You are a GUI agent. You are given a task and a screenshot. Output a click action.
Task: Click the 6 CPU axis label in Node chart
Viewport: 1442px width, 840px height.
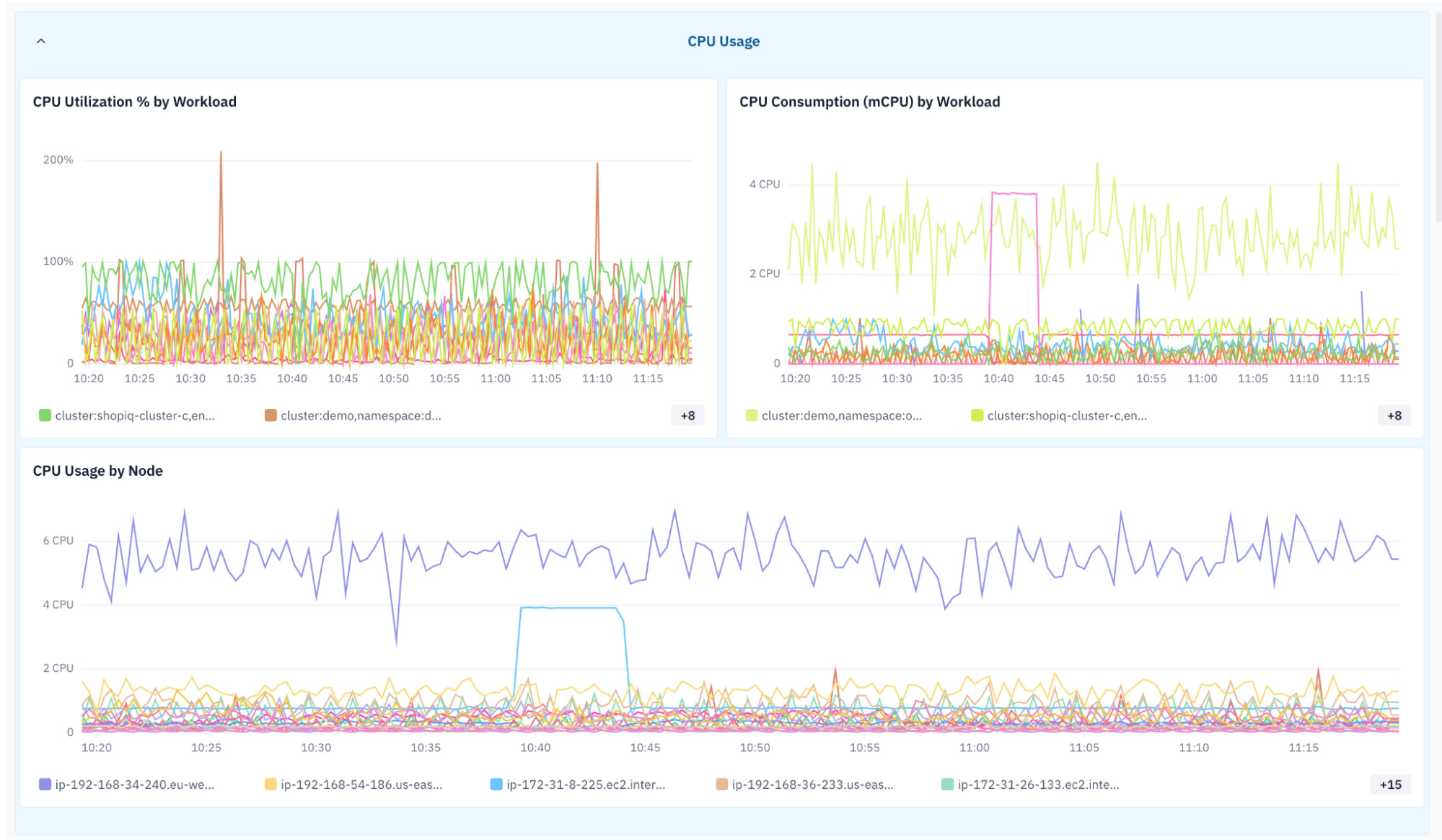tap(58, 540)
